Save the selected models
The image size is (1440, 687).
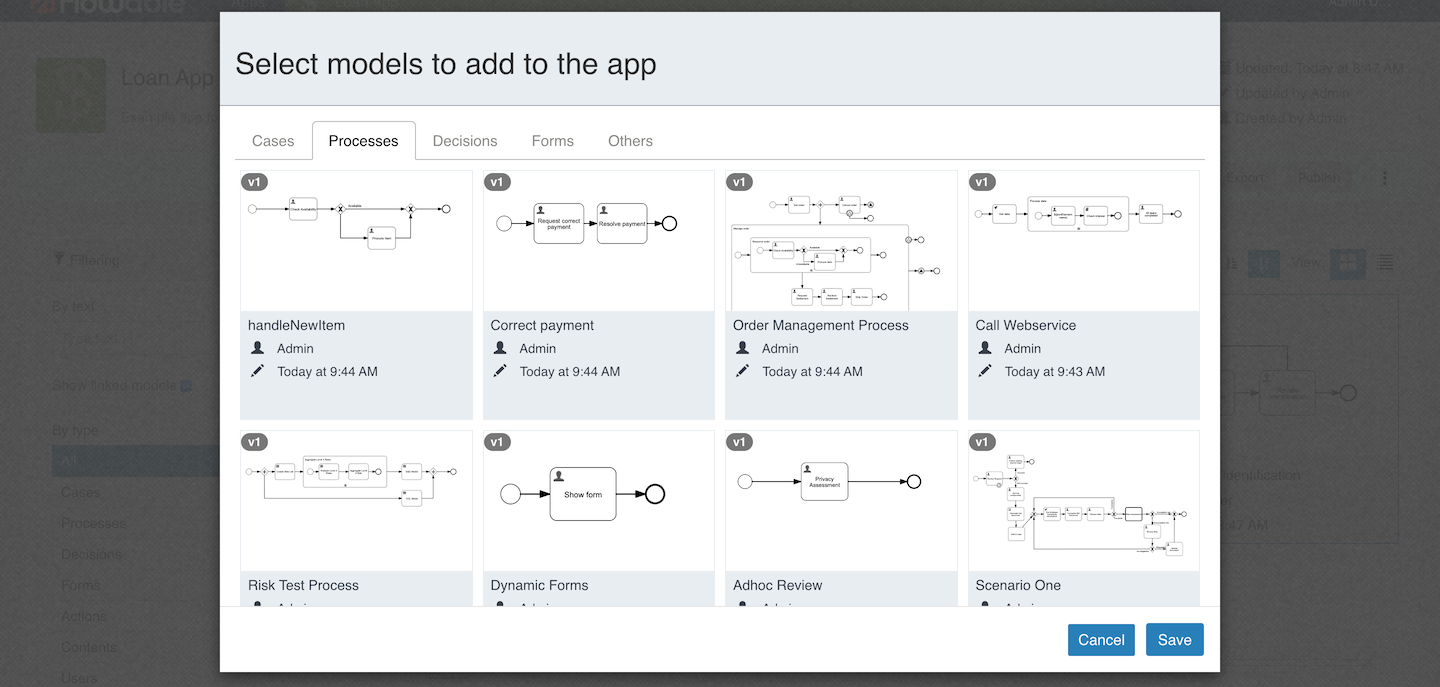click(x=1174, y=639)
